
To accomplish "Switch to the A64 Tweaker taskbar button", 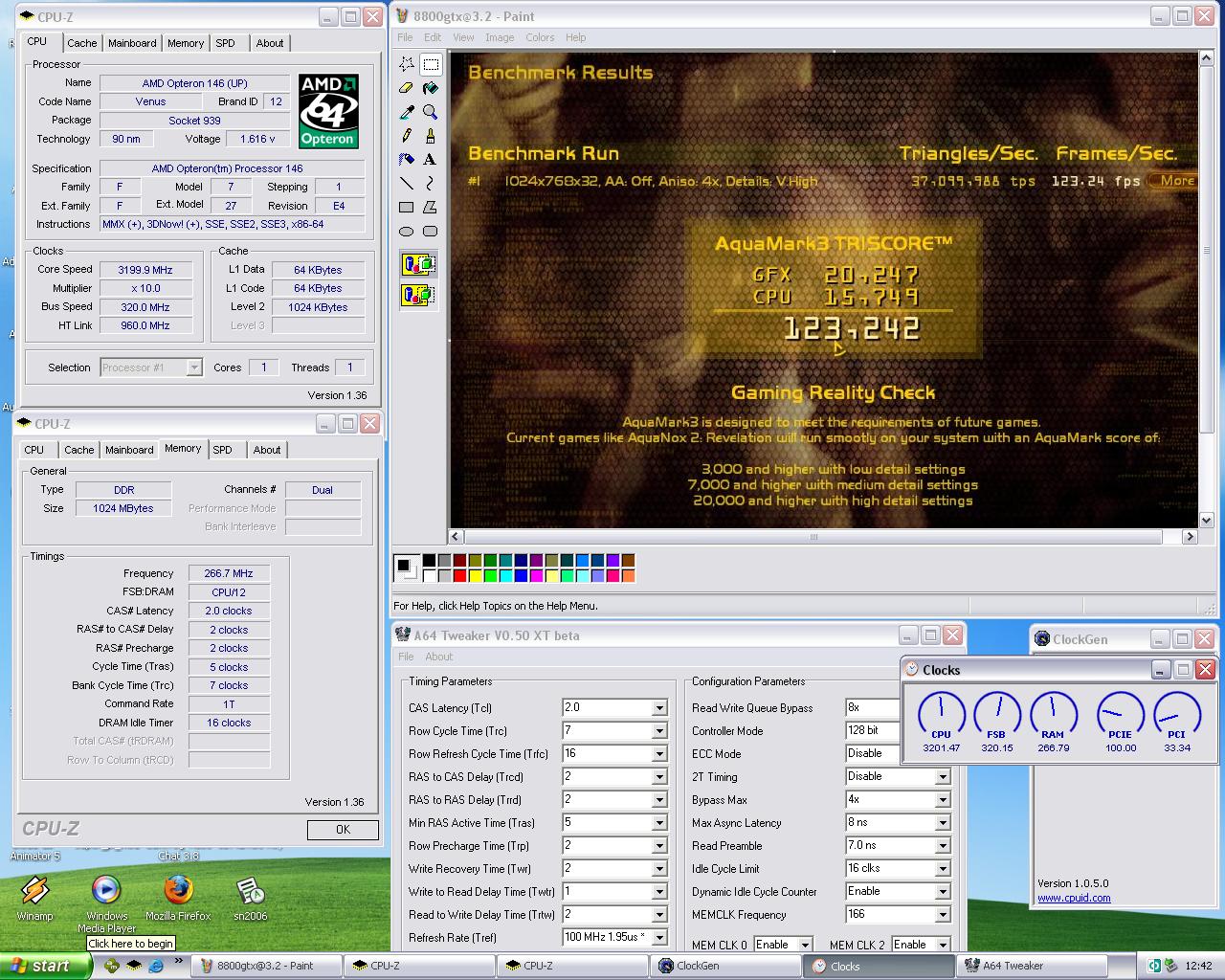I will [x=1032, y=967].
